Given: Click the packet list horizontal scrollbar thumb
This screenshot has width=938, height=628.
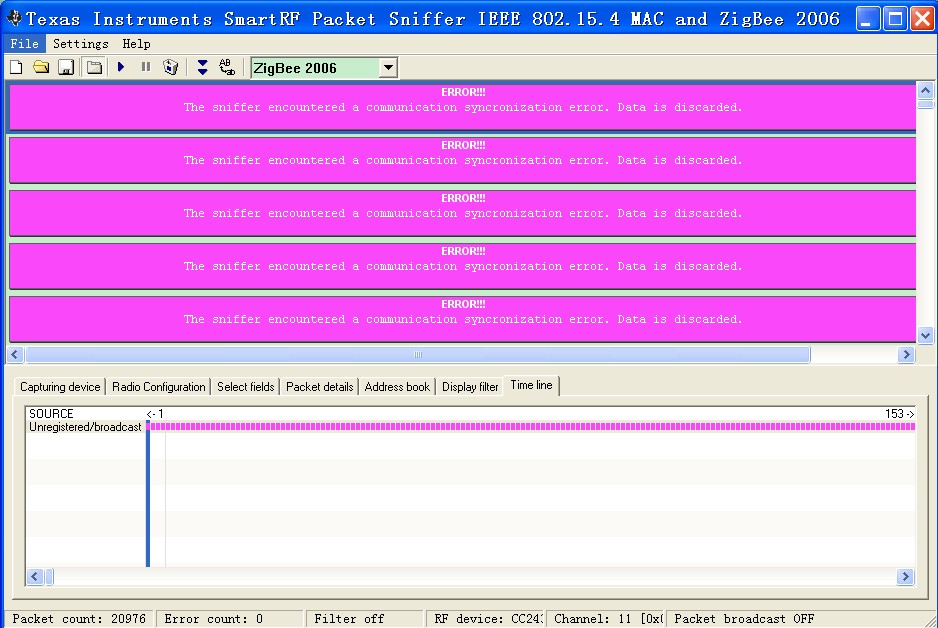Looking at the screenshot, I should [x=418, y=355].
